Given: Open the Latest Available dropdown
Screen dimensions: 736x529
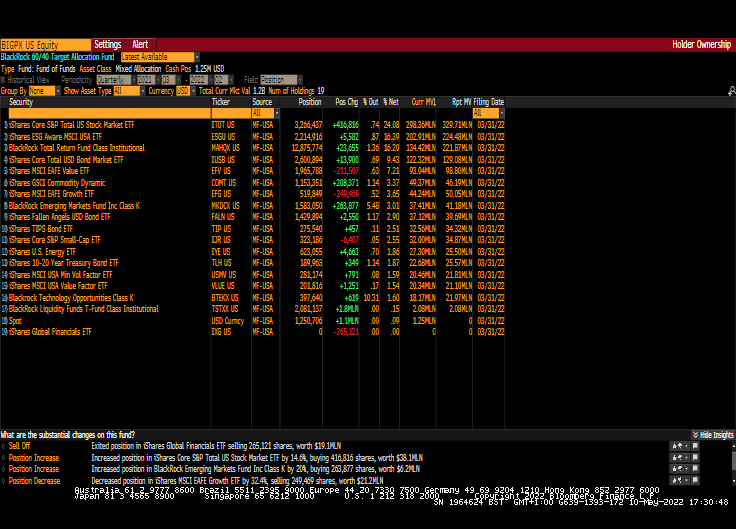Looking at the screenshot, I should pos(158,57).
